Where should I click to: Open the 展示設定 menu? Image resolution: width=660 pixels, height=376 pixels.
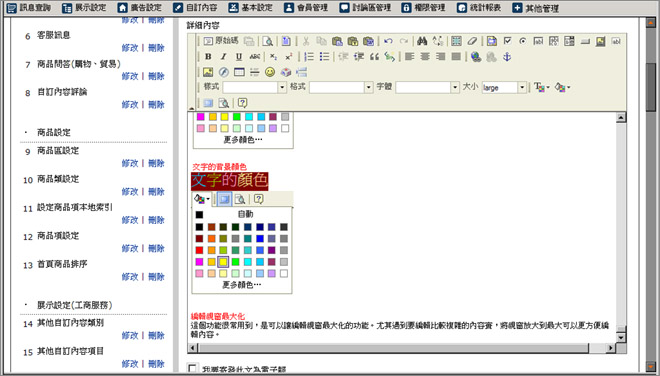84,8
